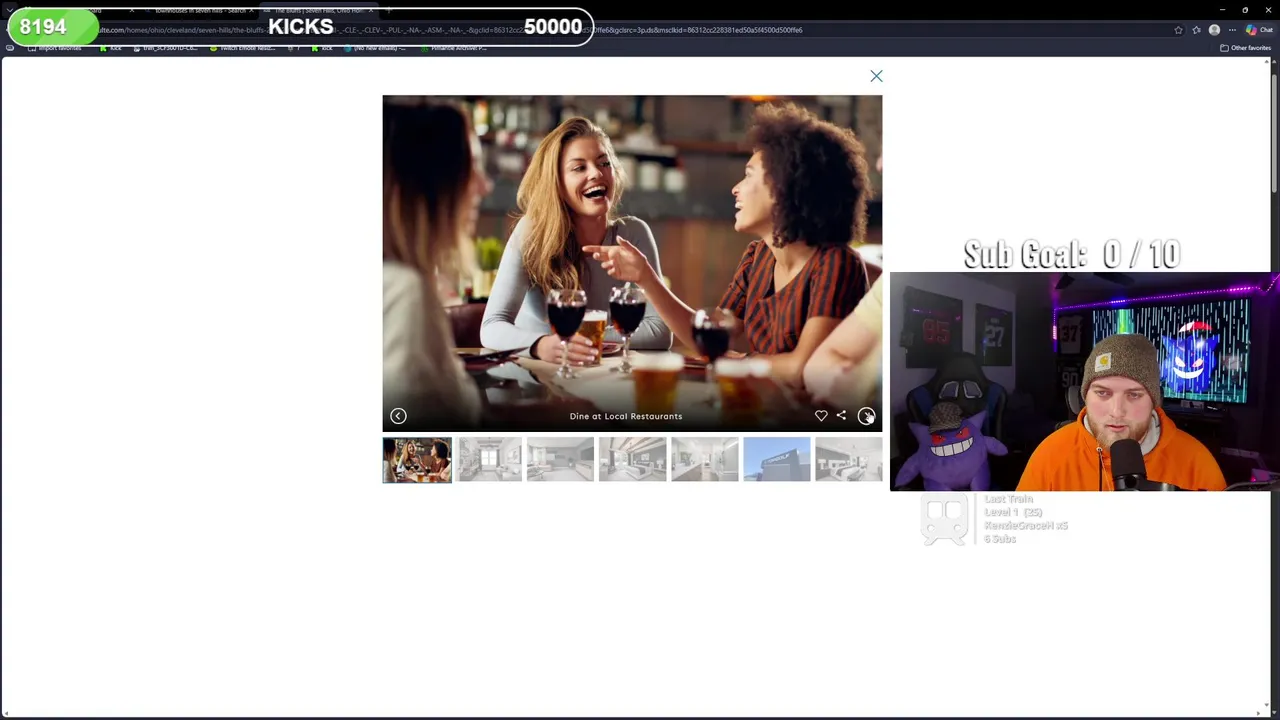Favorite this photo with the heart icon
The width and height of the screenshot is (1280, 720).
[821, 416]
